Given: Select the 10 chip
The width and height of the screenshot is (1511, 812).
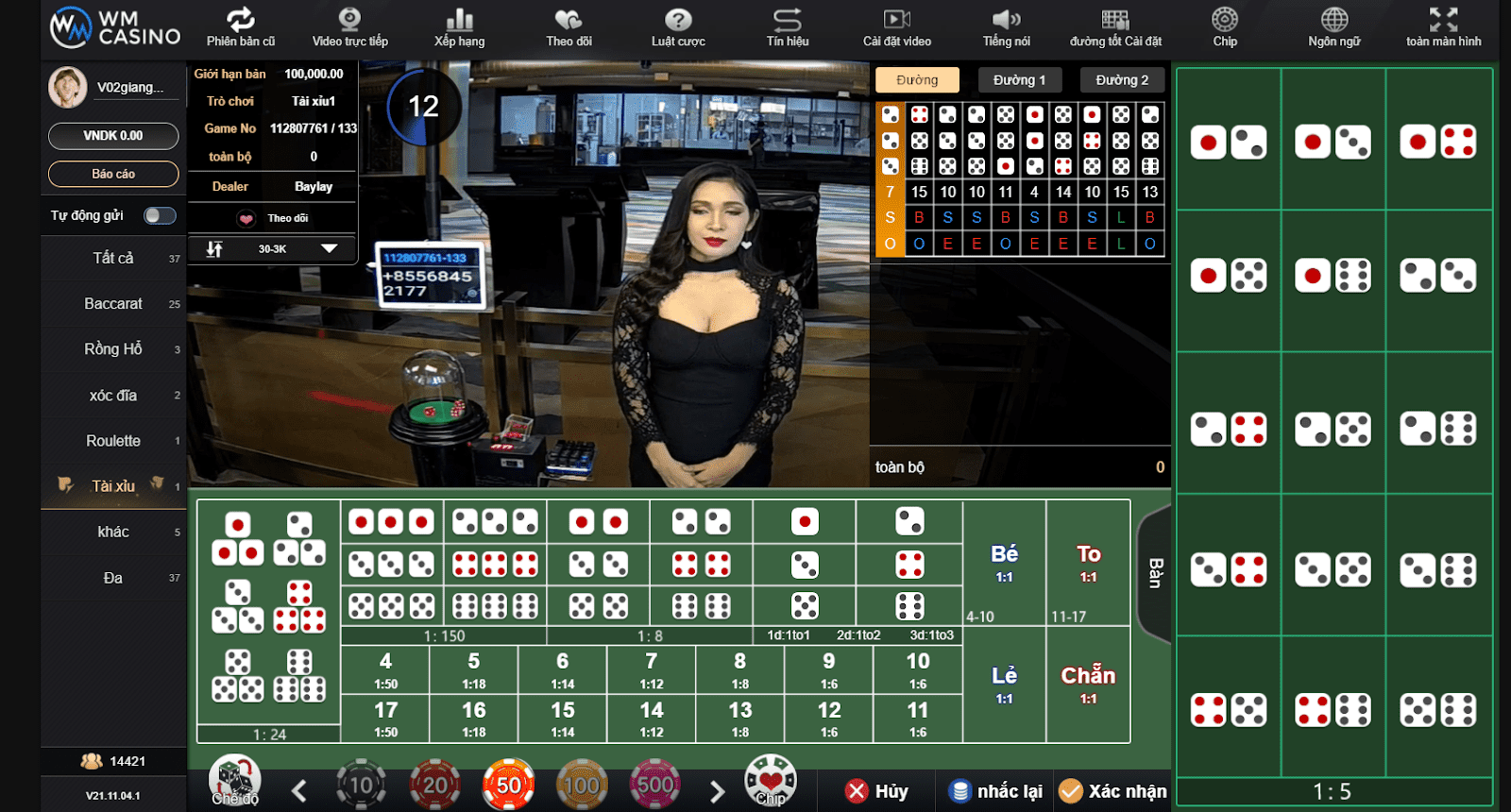Looking at the screenshot, I should [361, 785].
